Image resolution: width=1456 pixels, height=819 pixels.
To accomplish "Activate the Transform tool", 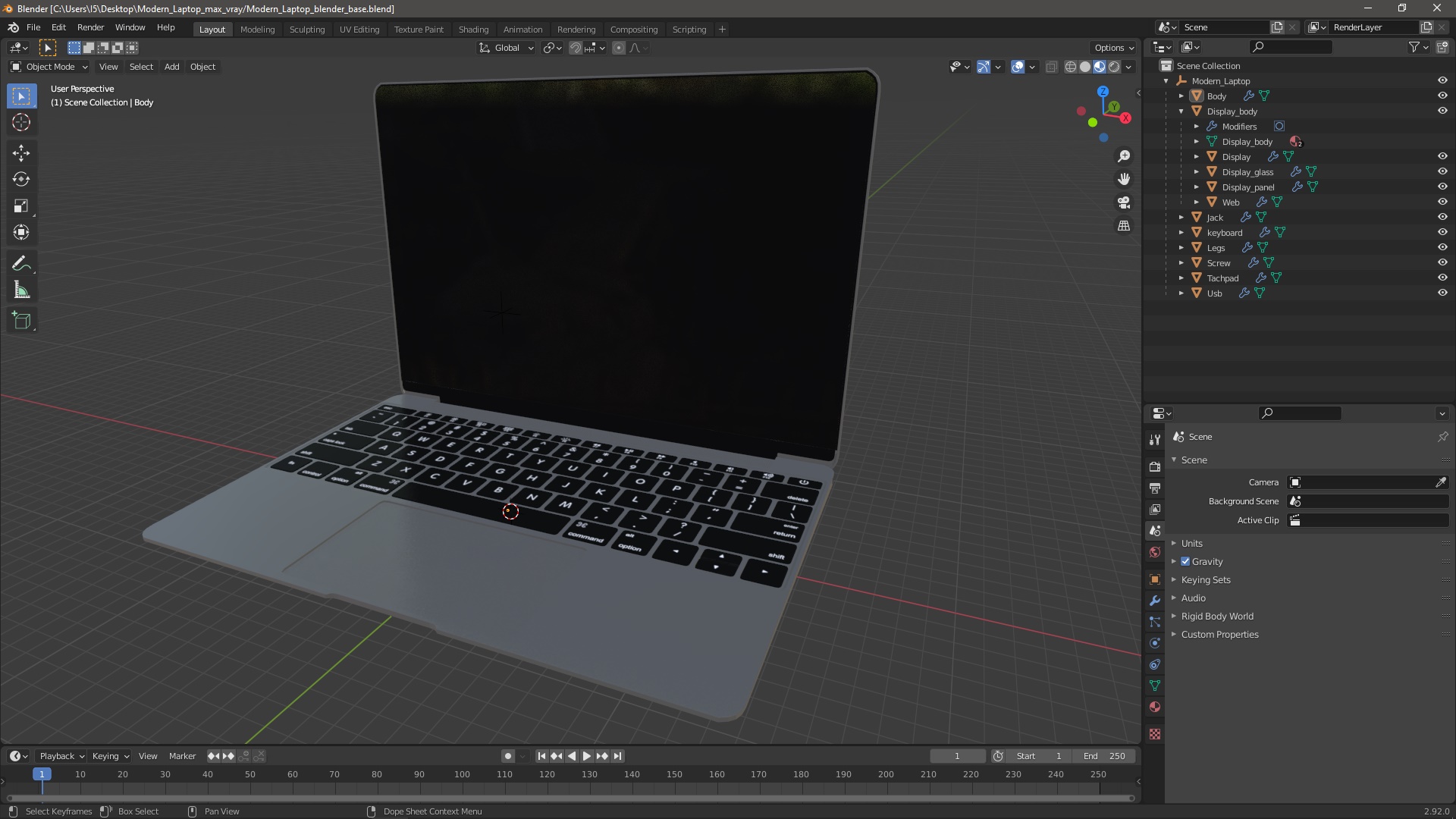I will pyautogui.click(x=21, y=233).
